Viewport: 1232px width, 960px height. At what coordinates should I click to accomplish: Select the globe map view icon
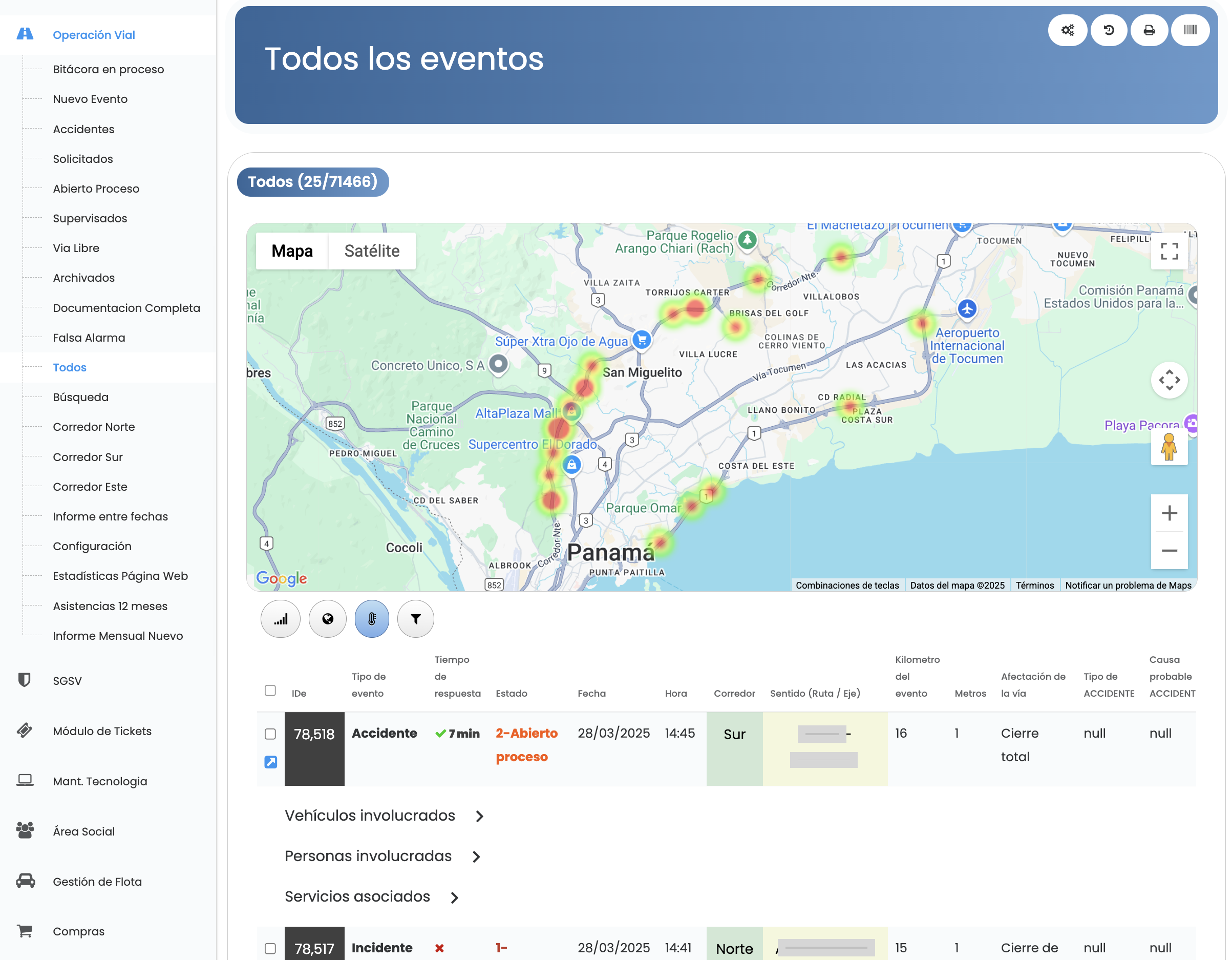click(328, 618)
